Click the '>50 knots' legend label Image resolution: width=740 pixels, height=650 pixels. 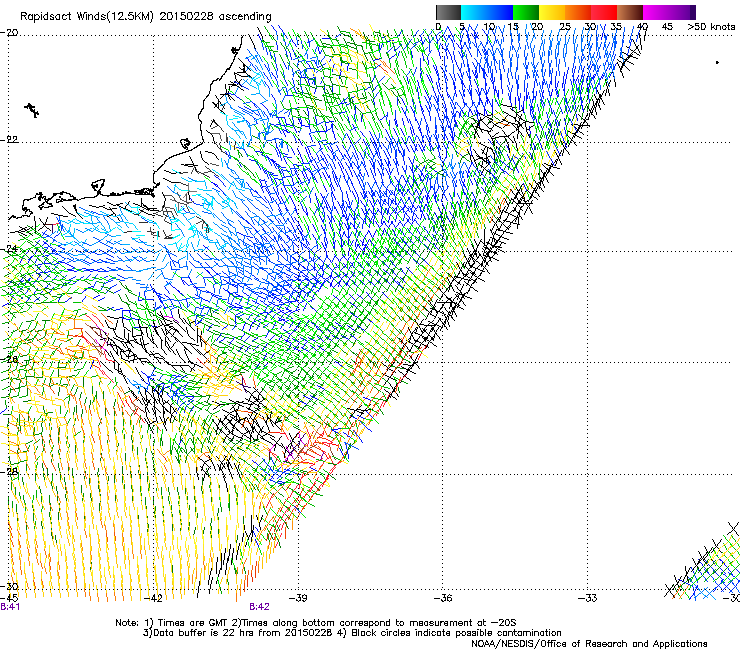pos(711,27)
